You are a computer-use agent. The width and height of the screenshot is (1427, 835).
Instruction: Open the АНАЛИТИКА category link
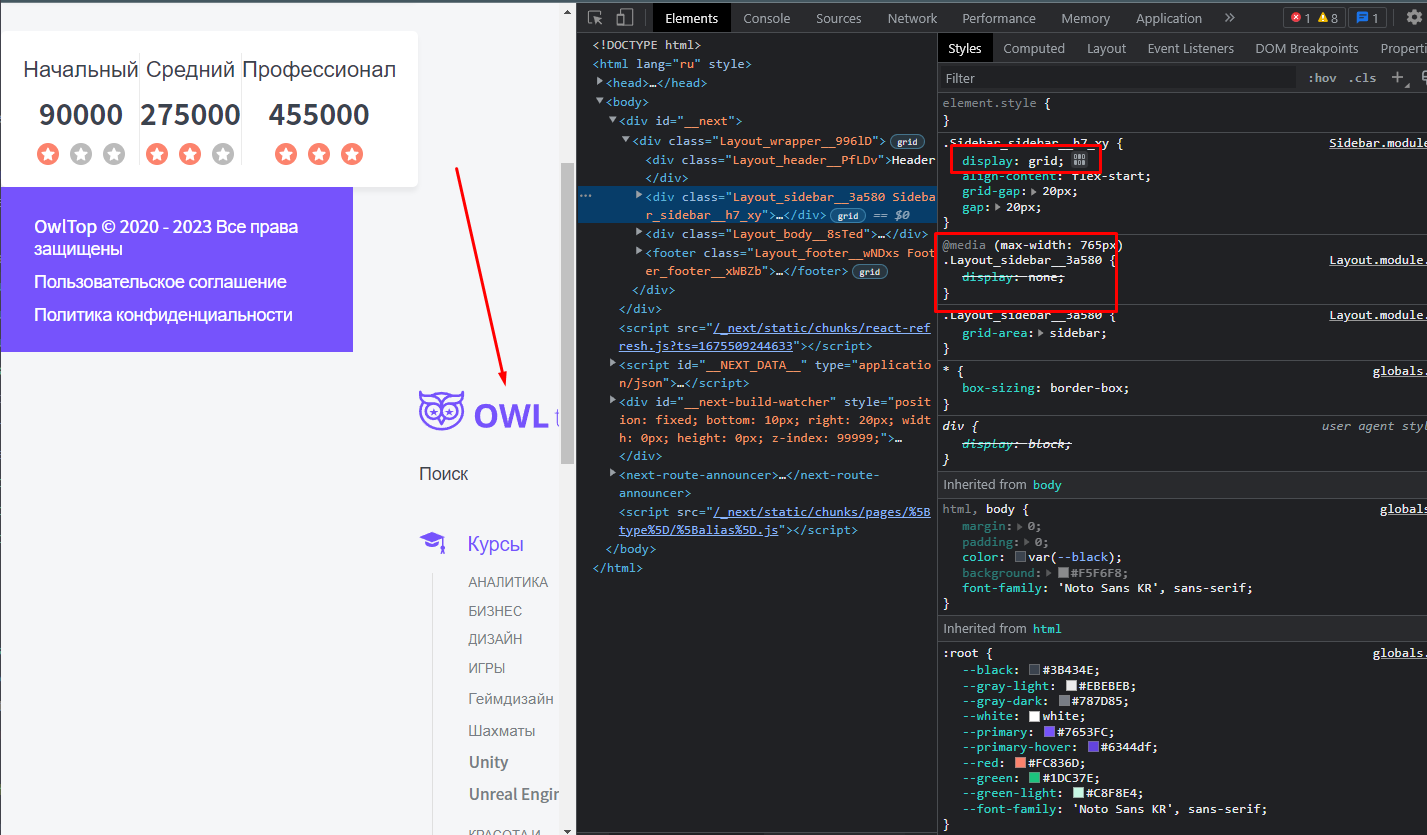click(x=508, y=582)
